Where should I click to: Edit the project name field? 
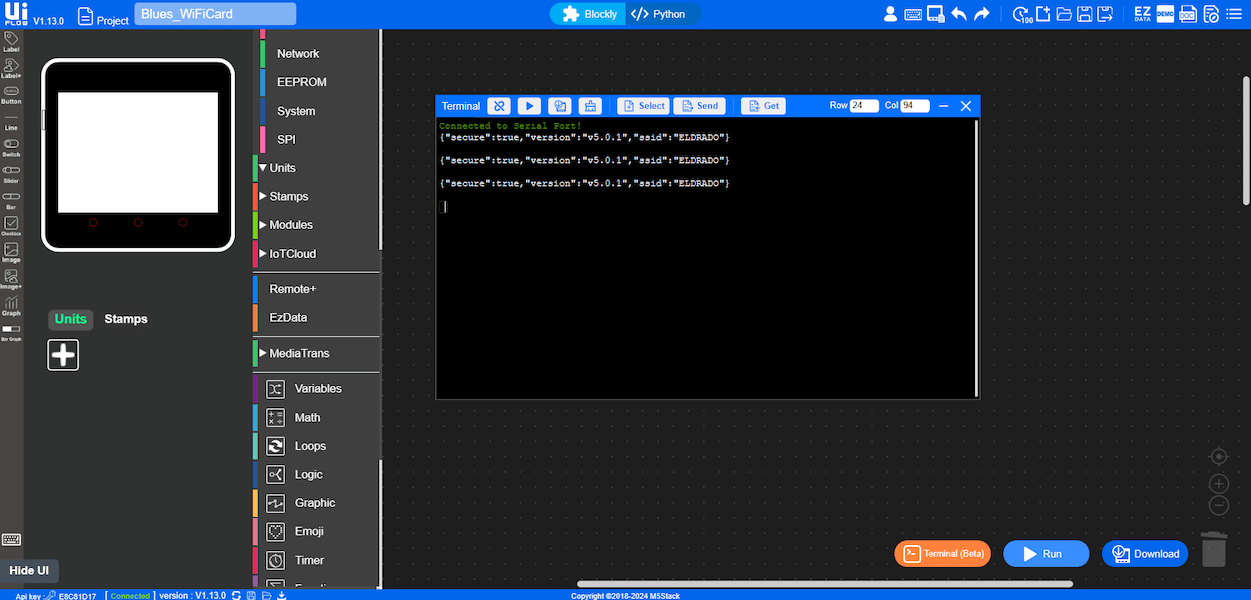215,14
